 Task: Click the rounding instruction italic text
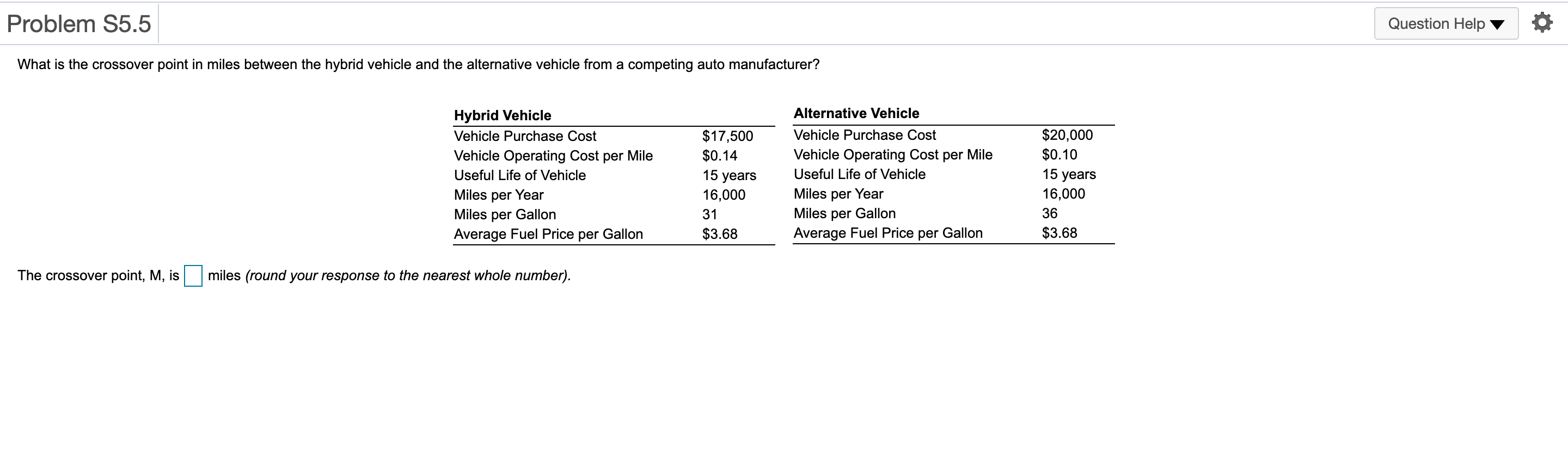point(408,275)
